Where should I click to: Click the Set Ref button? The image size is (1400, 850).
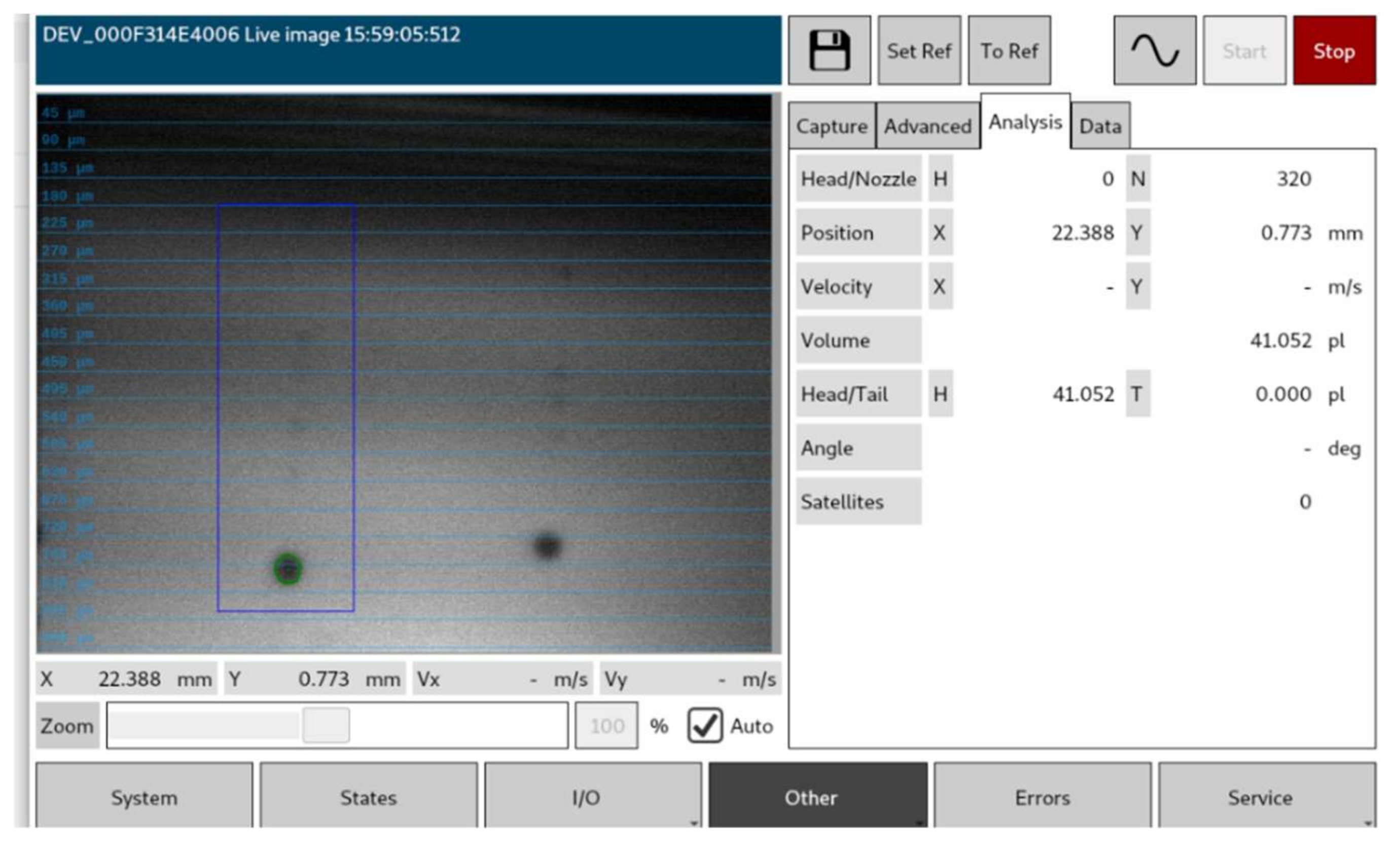[919, 51]
